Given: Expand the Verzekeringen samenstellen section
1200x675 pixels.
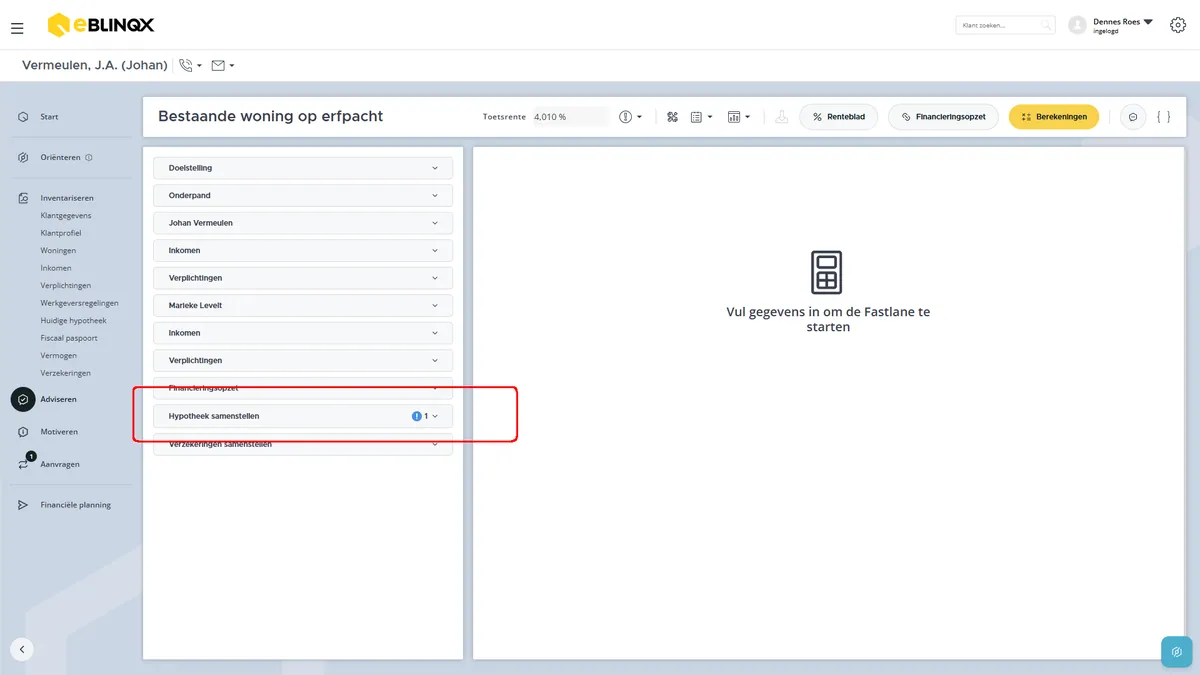Looking at the screenshot, I should click(303, 444).
